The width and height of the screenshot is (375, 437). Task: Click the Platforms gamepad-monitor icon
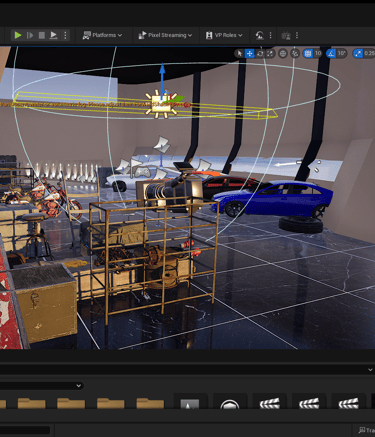[x=86, y=35]
